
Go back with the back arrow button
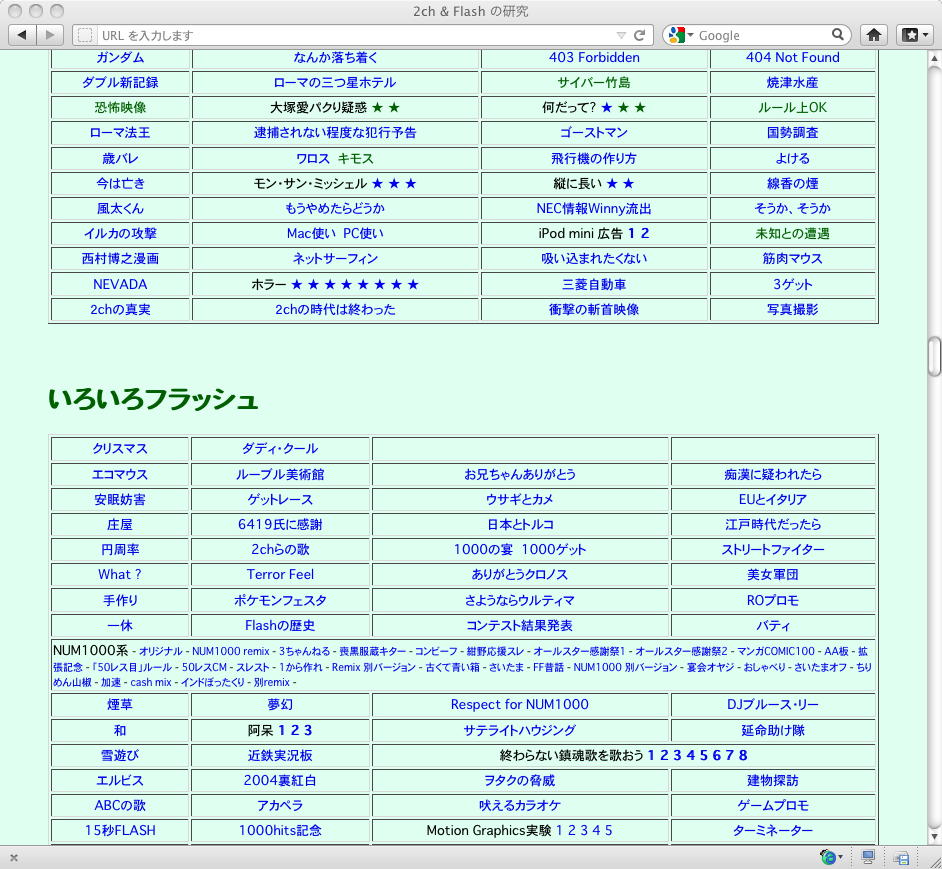pos(22,35)
